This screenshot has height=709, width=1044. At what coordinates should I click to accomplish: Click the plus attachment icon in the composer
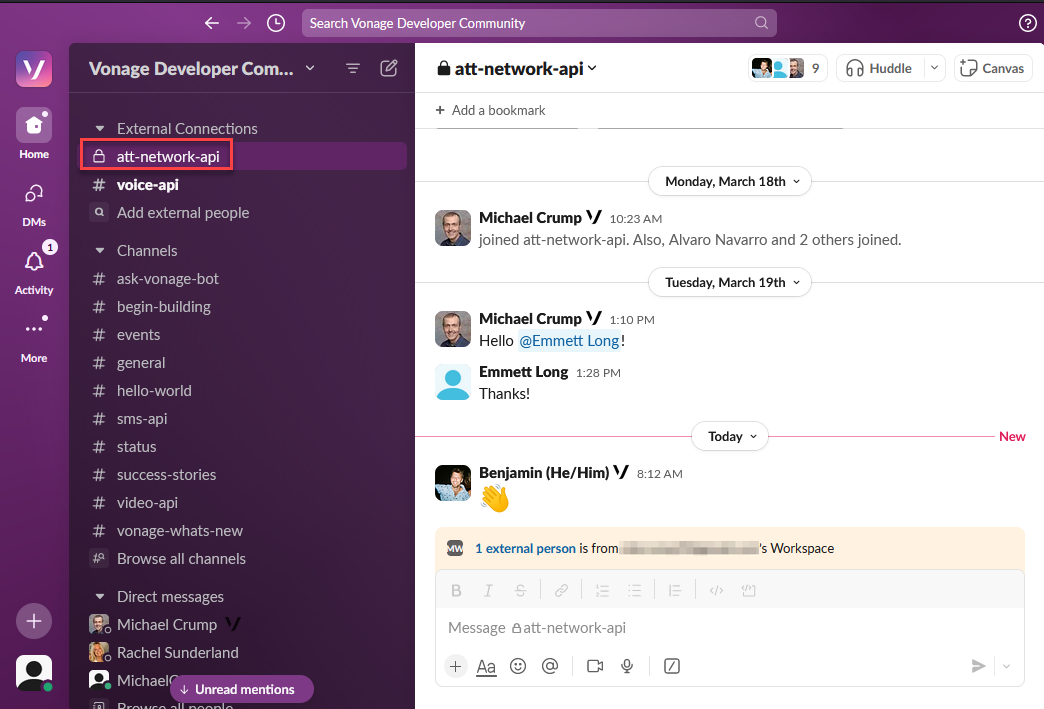point(456,666)
